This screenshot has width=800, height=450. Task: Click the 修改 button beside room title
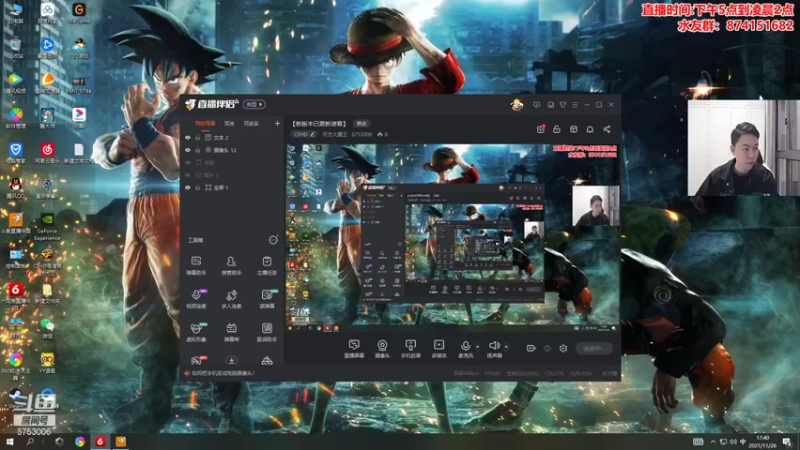tap(362, 123)
